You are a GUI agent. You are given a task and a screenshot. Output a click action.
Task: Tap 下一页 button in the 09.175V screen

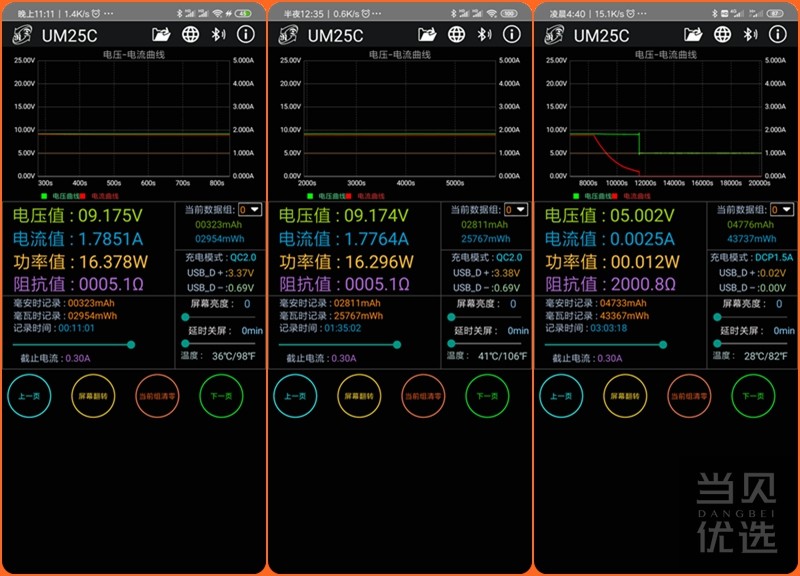(x=221, y=396)
